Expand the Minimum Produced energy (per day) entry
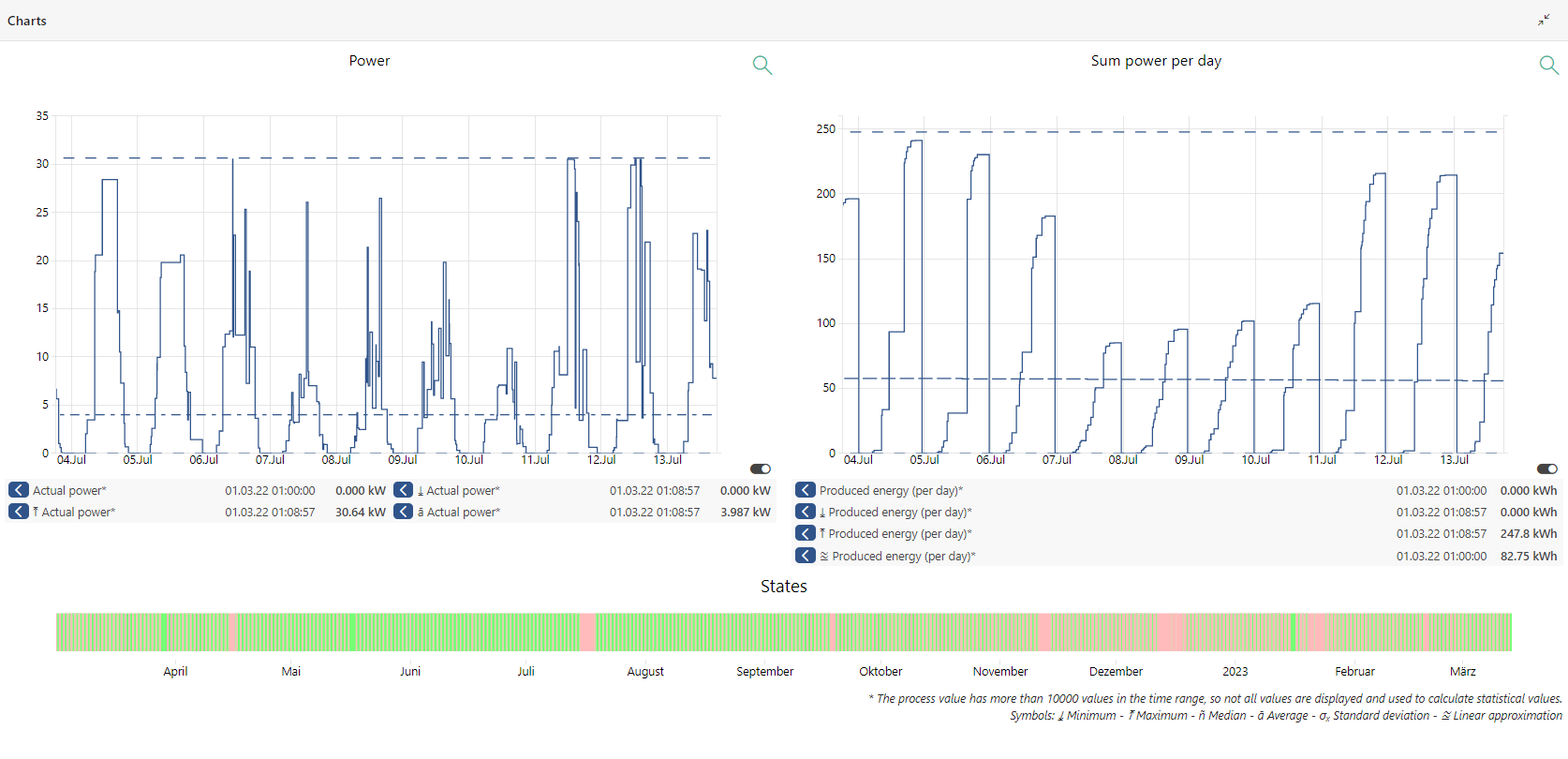The width and height of the screenshot is (1568, 759). (x=806, y=512)
